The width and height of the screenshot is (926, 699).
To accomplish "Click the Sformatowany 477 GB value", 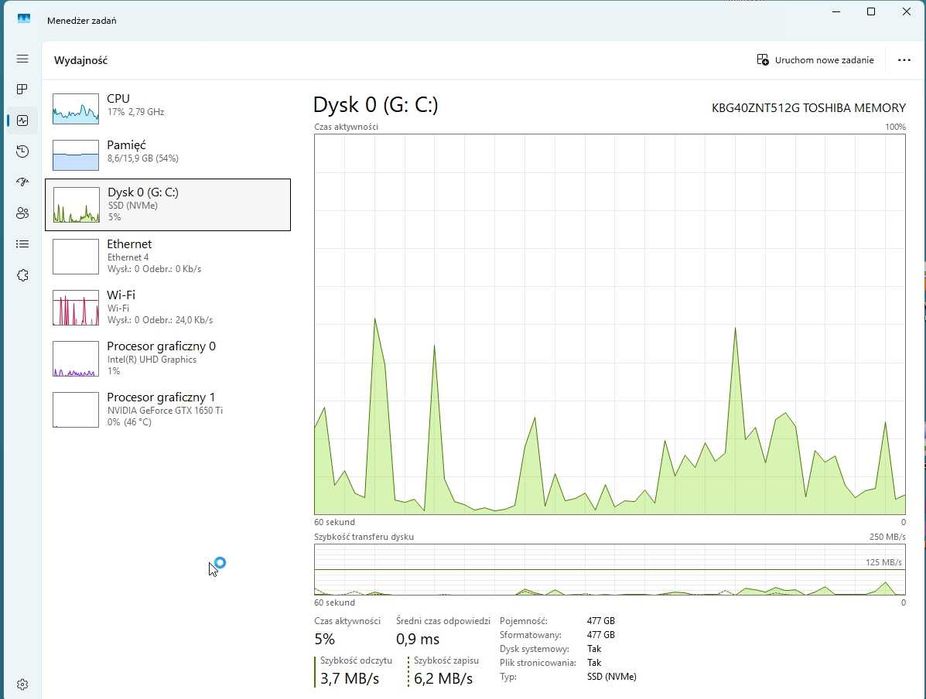I will [601, 635].
